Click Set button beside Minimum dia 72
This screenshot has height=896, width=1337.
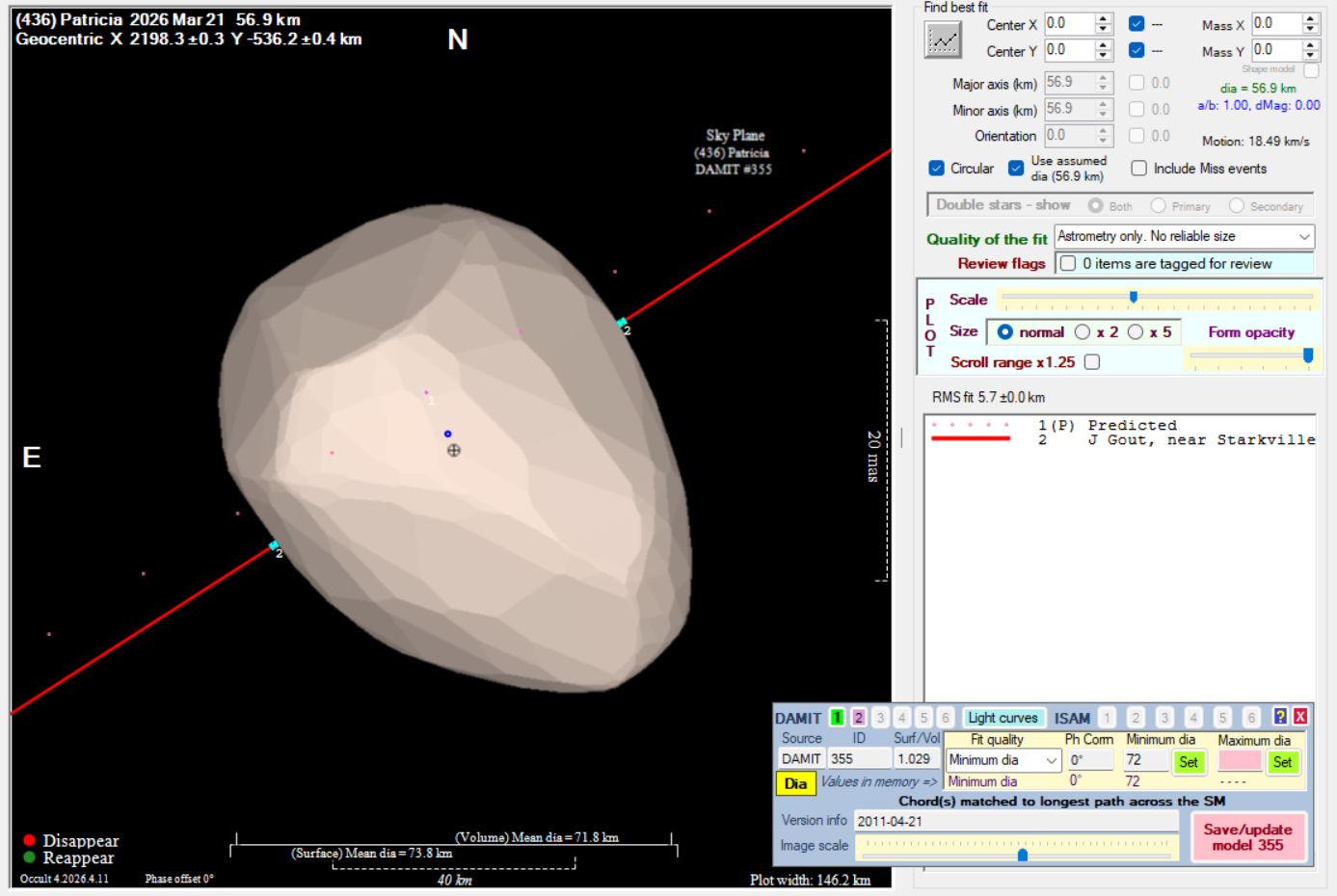tap(1189, 762)
